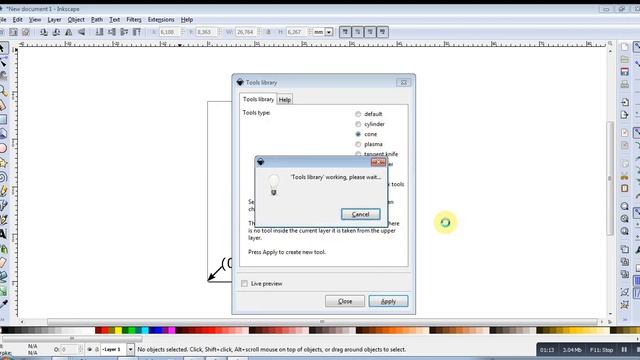The image size is (640, 360).
Task: Select the Eraser tool
Action: pyautogui.click(x=3, y=262)
